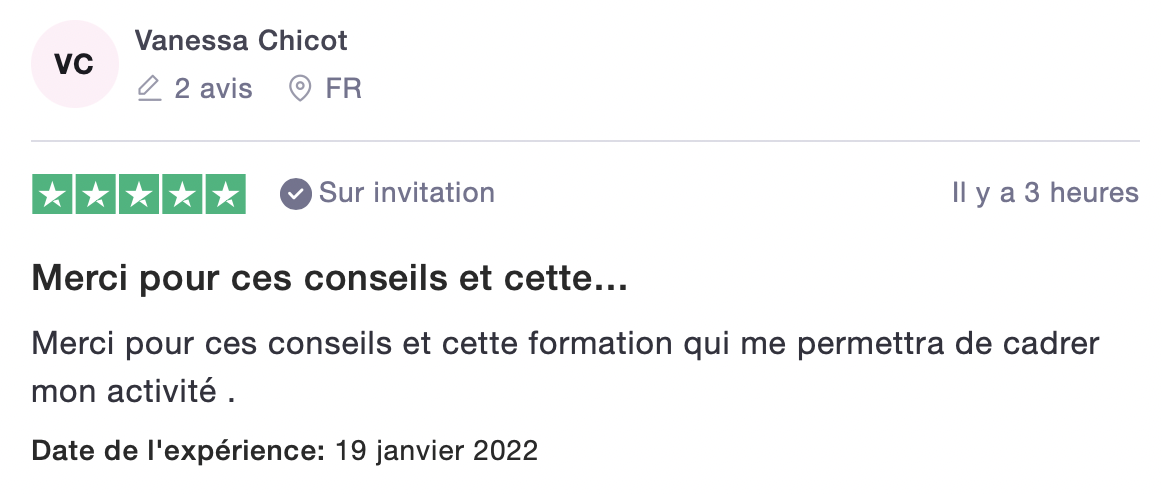Click the first green rating star
Screen dimensions: 1162x494
coord(53,194)
